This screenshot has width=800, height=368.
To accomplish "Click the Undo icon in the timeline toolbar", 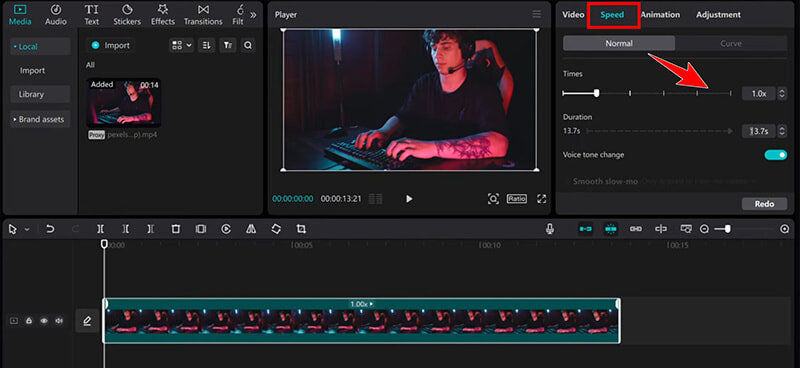I will [x=50, y=229].
